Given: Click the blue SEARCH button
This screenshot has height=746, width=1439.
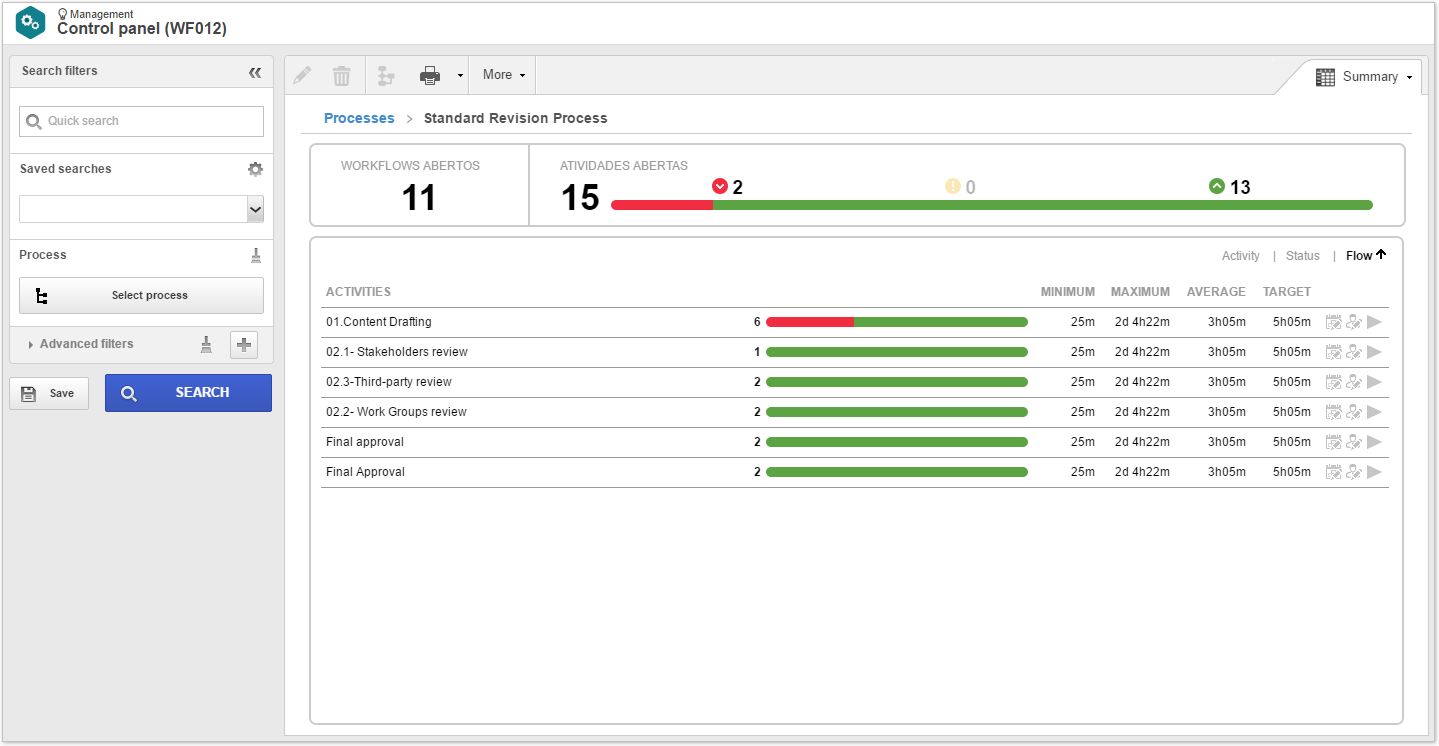Looking at the screenshot, I should [188, 393].
